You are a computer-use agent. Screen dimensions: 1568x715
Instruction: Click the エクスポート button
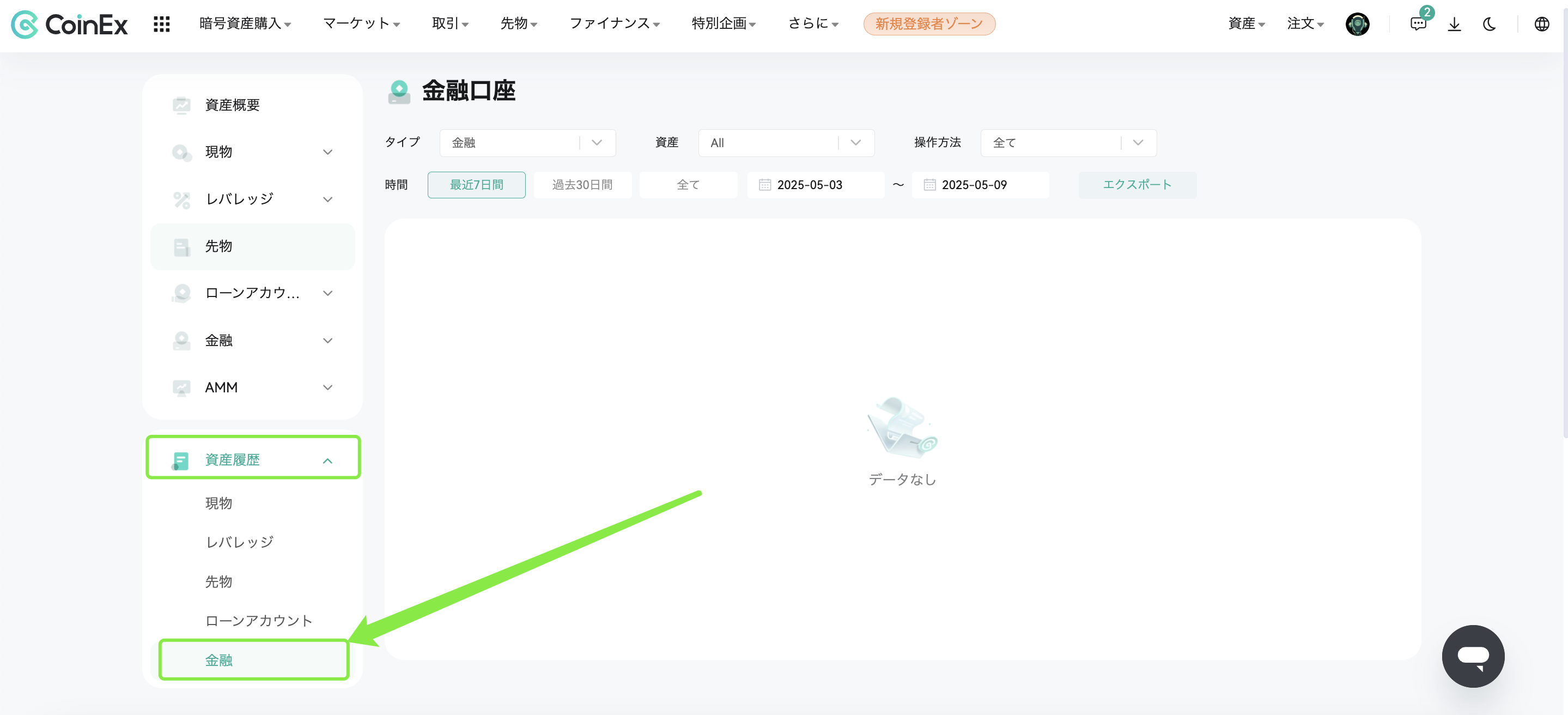[1137, 185]
